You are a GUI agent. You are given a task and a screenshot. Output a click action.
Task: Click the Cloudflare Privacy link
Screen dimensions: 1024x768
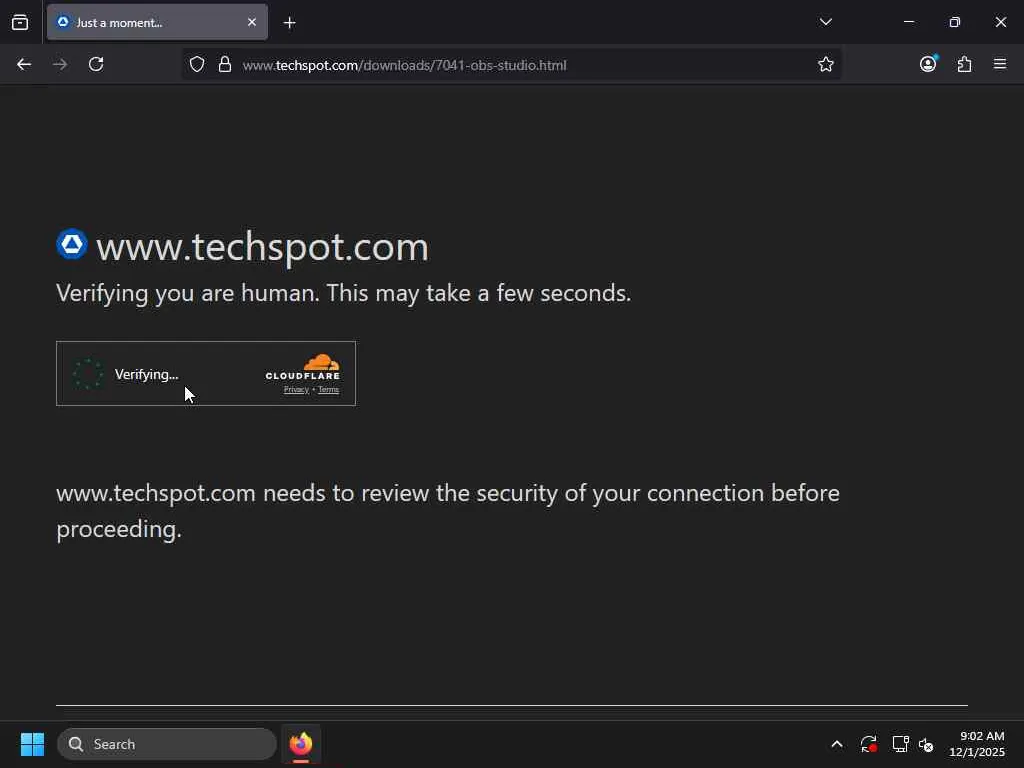296,390
